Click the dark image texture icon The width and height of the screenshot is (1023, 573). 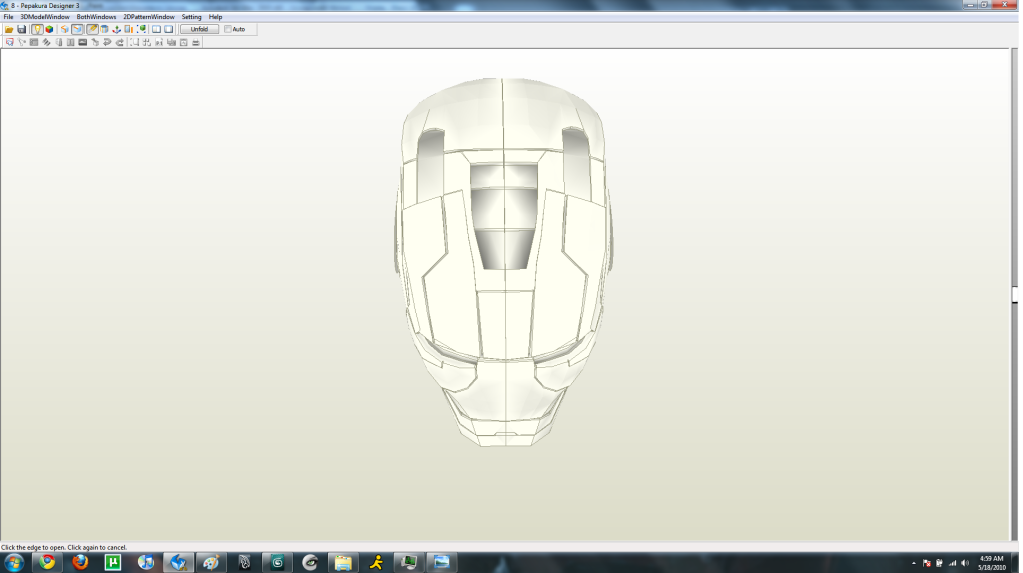coord(83,42)
